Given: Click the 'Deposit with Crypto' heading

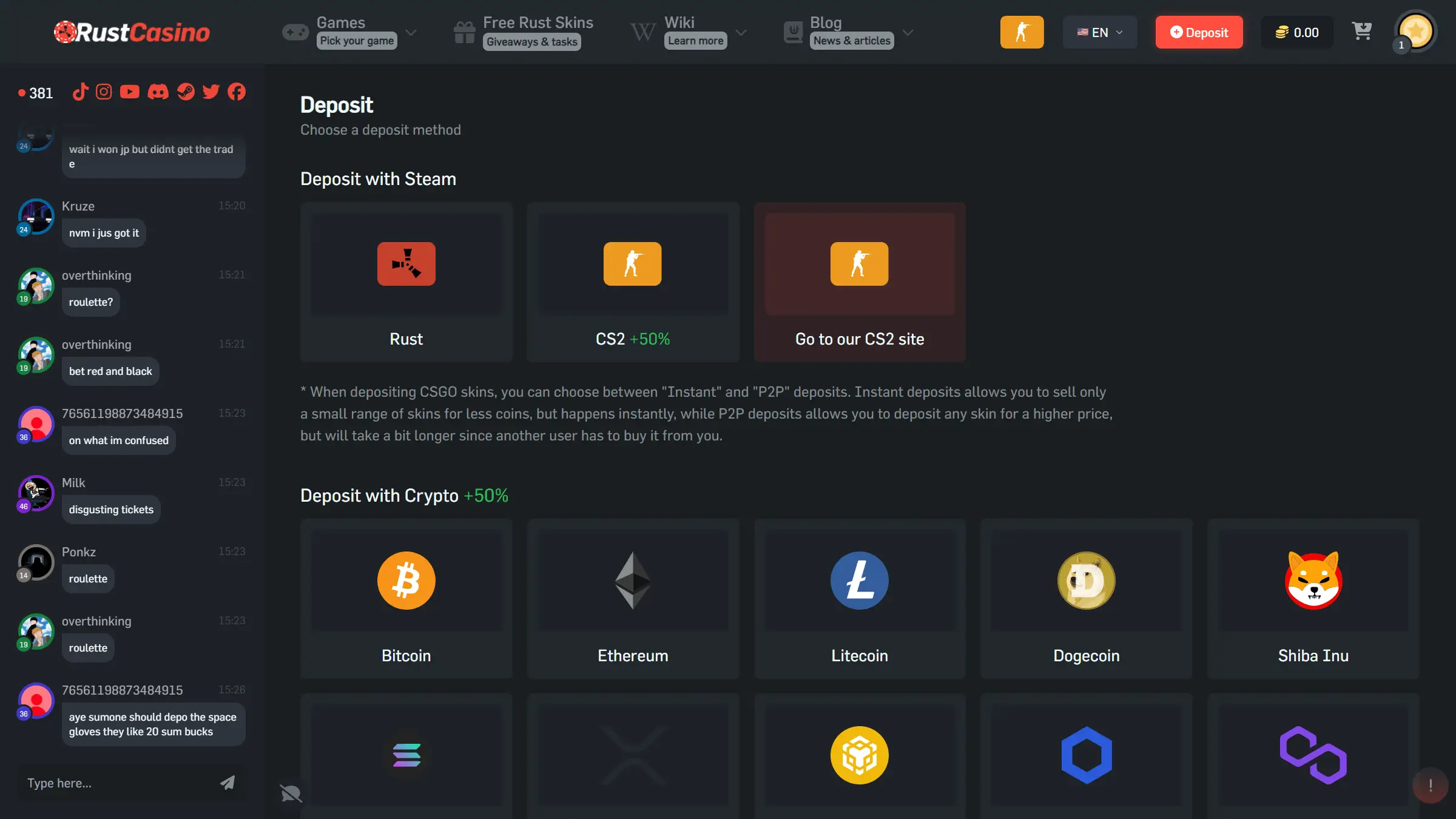Looking at the screenshot, I should (x=404, y=496).
